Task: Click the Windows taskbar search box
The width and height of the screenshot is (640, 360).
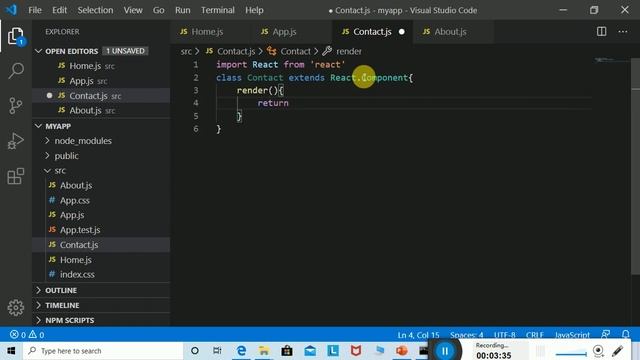Action: click(103, 351)
